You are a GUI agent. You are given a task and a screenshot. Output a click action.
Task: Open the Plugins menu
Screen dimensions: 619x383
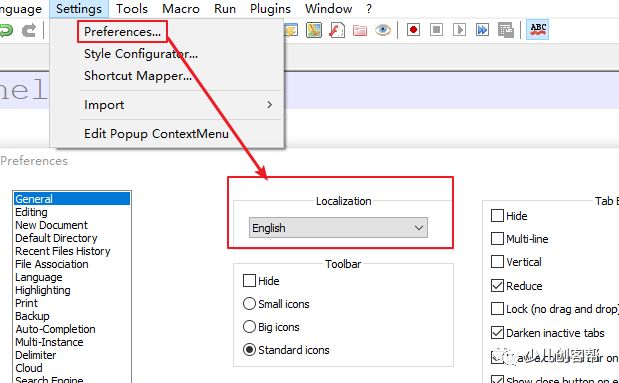click(270, 8)
